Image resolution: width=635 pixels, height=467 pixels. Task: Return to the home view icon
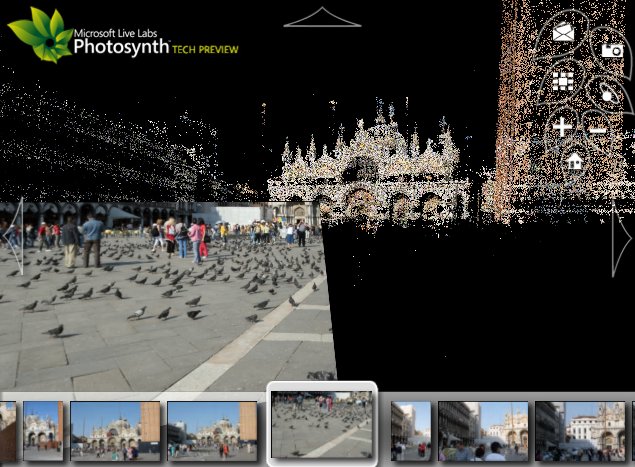coord(574,160)
